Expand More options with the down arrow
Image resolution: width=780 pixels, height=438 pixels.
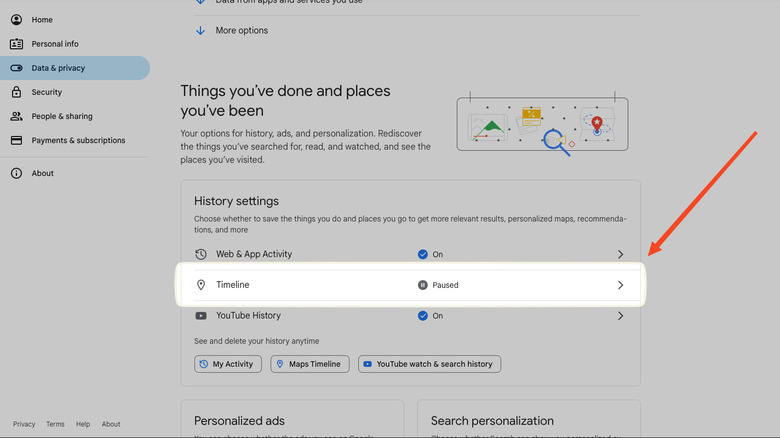tap(201, 31)
